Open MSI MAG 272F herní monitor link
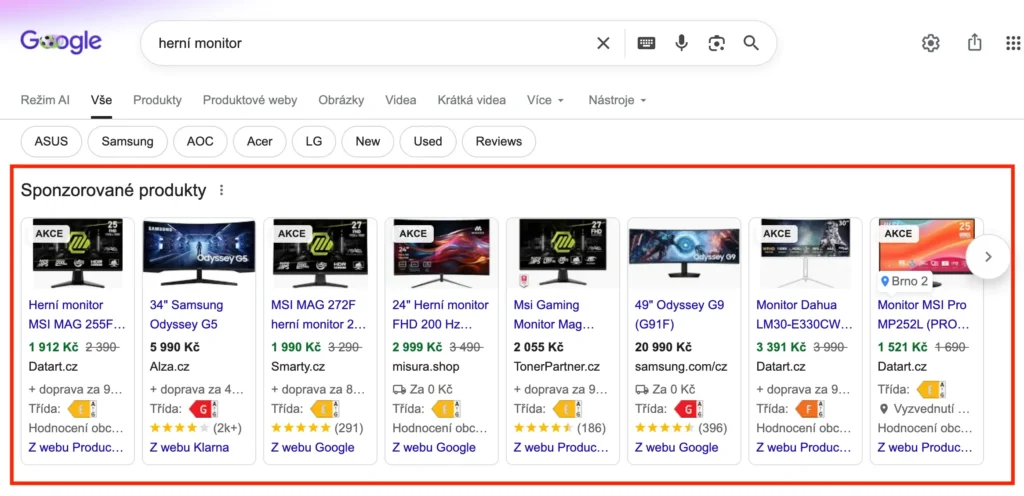 [x=318, y=315]
